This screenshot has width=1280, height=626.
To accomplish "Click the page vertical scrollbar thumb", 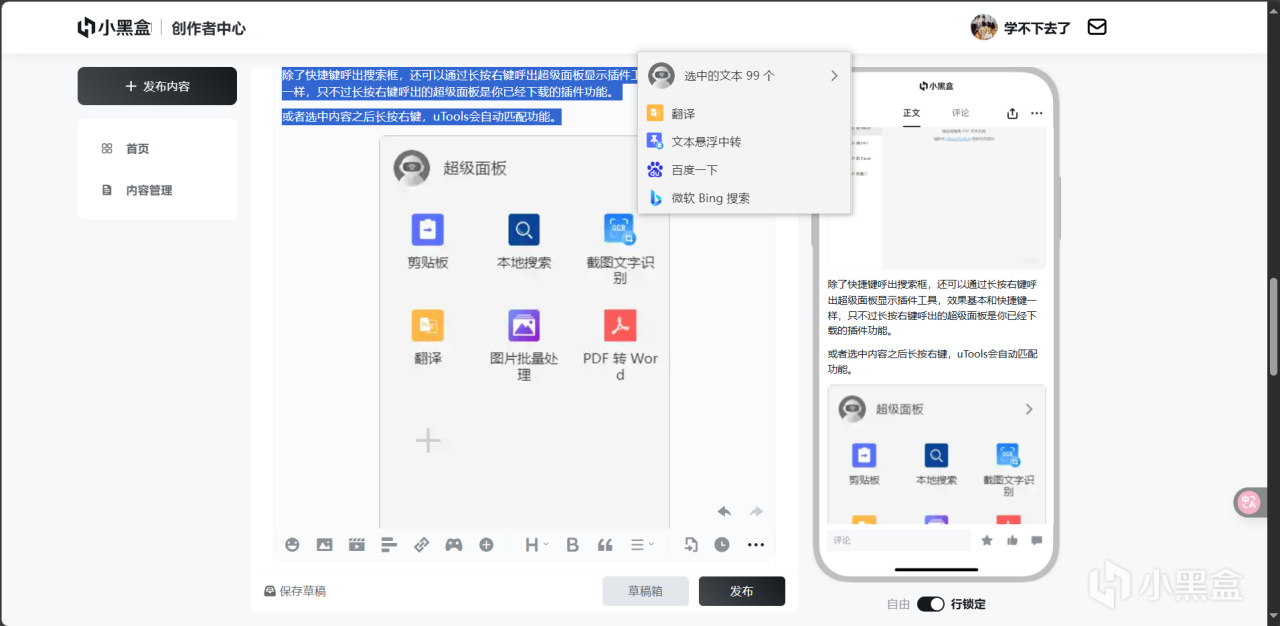I will click(x=1273, y=326).
